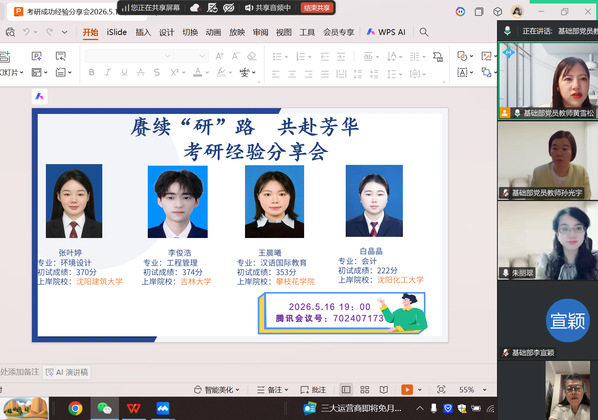Screen dimensions: 598x420
Task: Toggle strikethrough text formatting
Action: click(141, 72)
